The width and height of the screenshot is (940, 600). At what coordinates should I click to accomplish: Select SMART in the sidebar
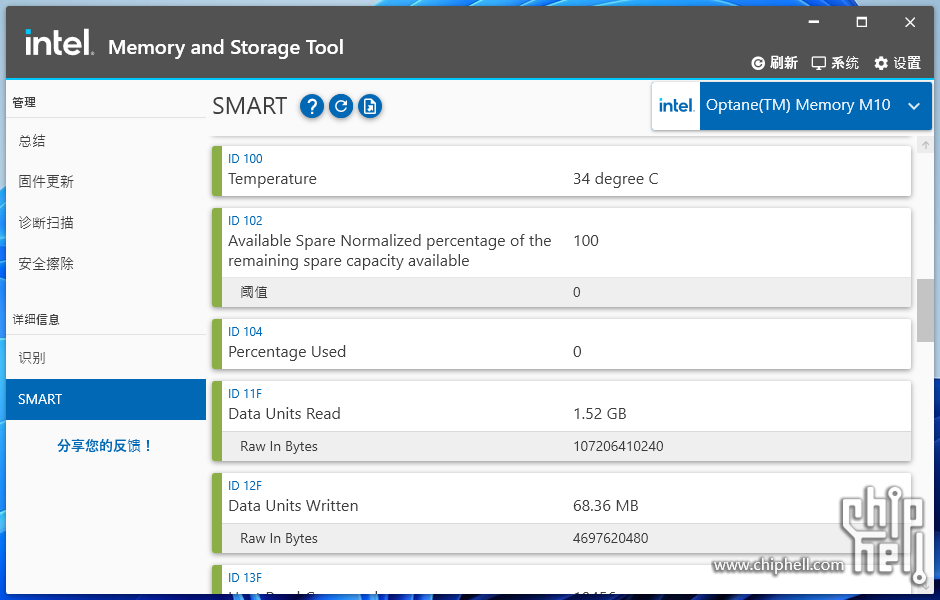click(40, 399)
